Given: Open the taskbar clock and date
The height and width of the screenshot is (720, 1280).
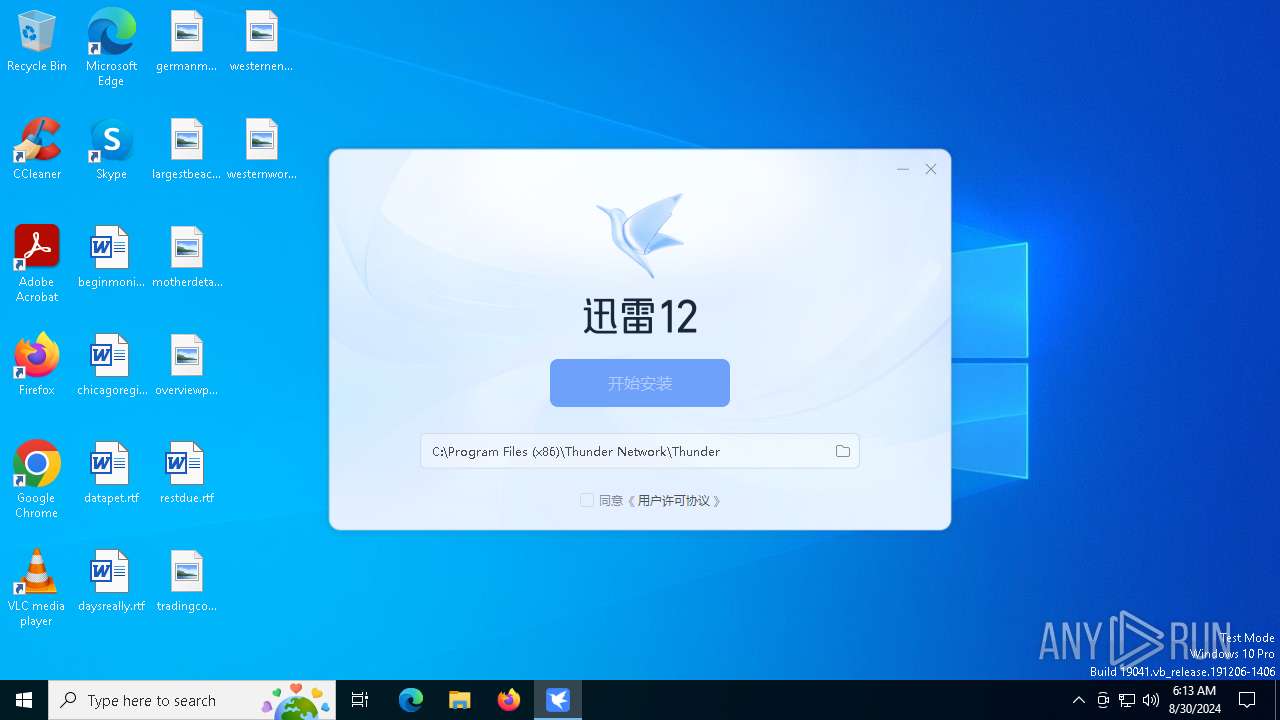Looking at the screenshot, I should [x=1194, y=700].
